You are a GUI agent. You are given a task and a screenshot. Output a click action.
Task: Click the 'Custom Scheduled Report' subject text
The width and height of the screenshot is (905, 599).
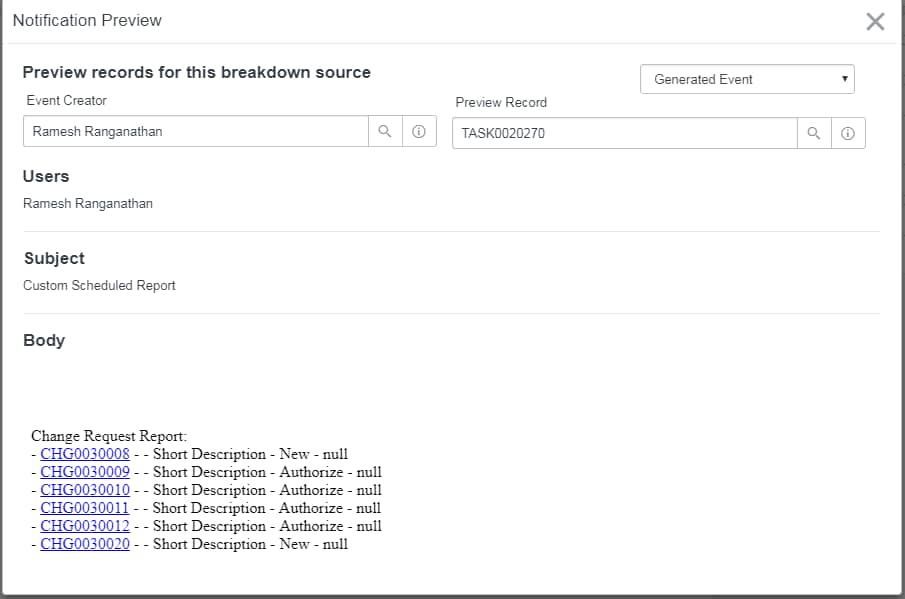pos(99,286)
